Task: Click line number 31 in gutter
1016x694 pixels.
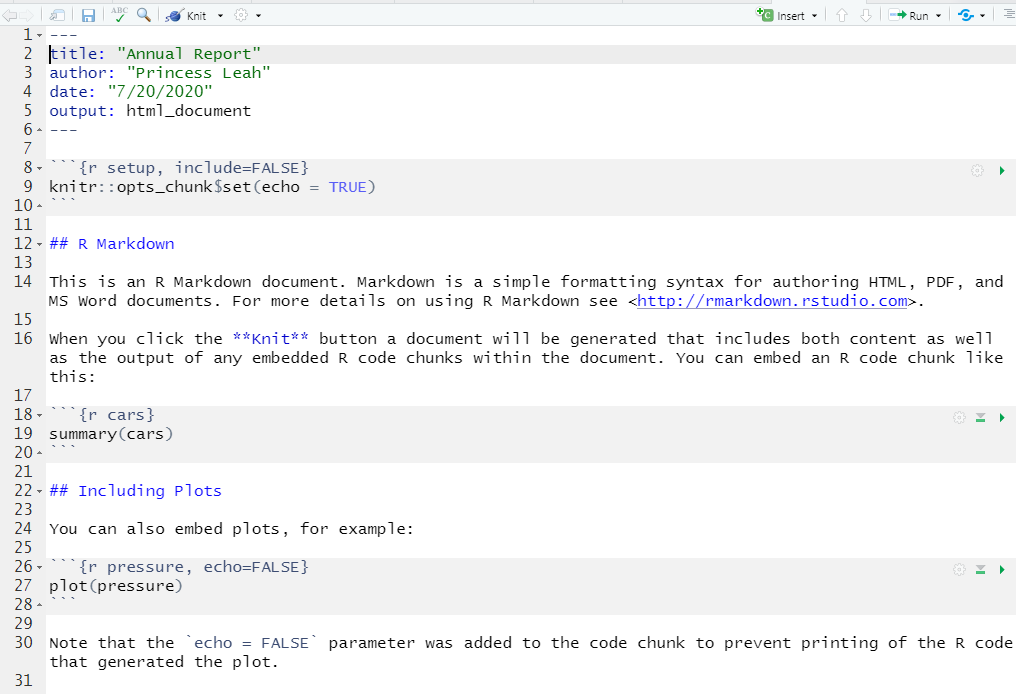Action: pos(23,681)
